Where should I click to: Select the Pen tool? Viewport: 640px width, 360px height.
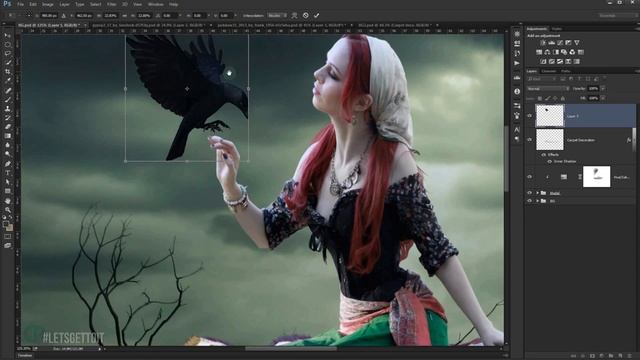[x=8, y=164]
